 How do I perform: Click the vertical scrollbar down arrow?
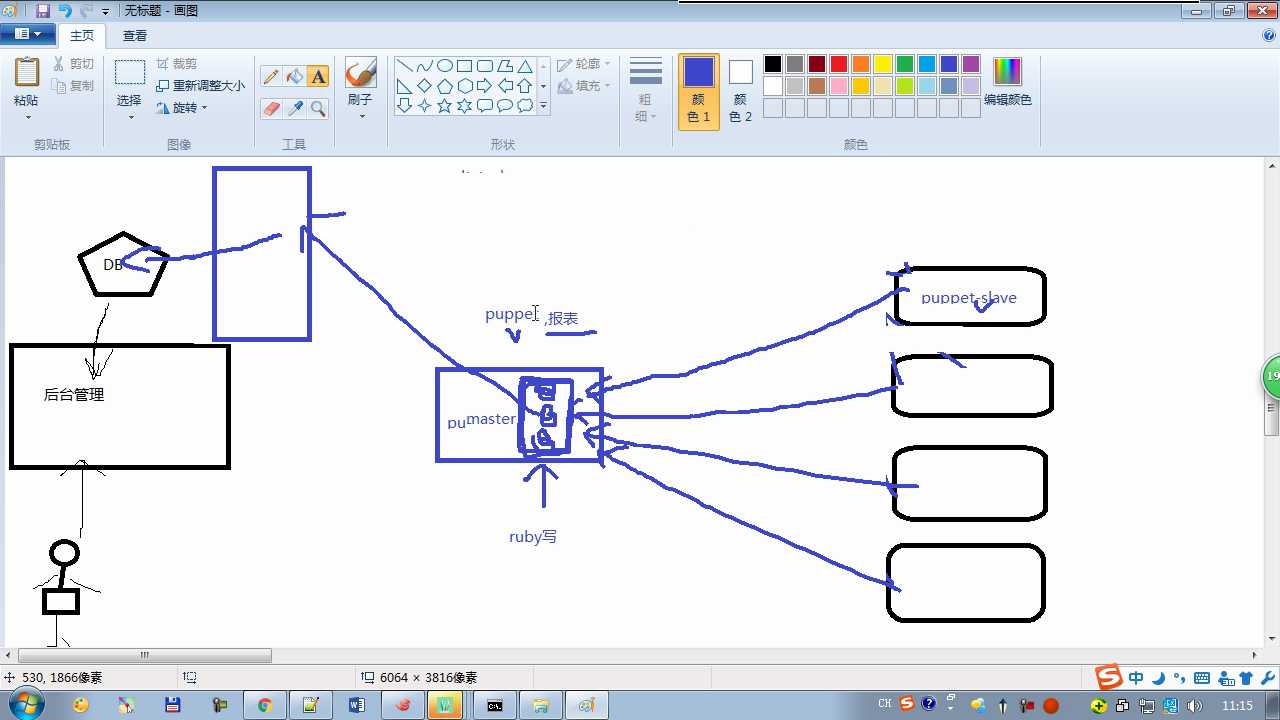tap(1272, 639)
